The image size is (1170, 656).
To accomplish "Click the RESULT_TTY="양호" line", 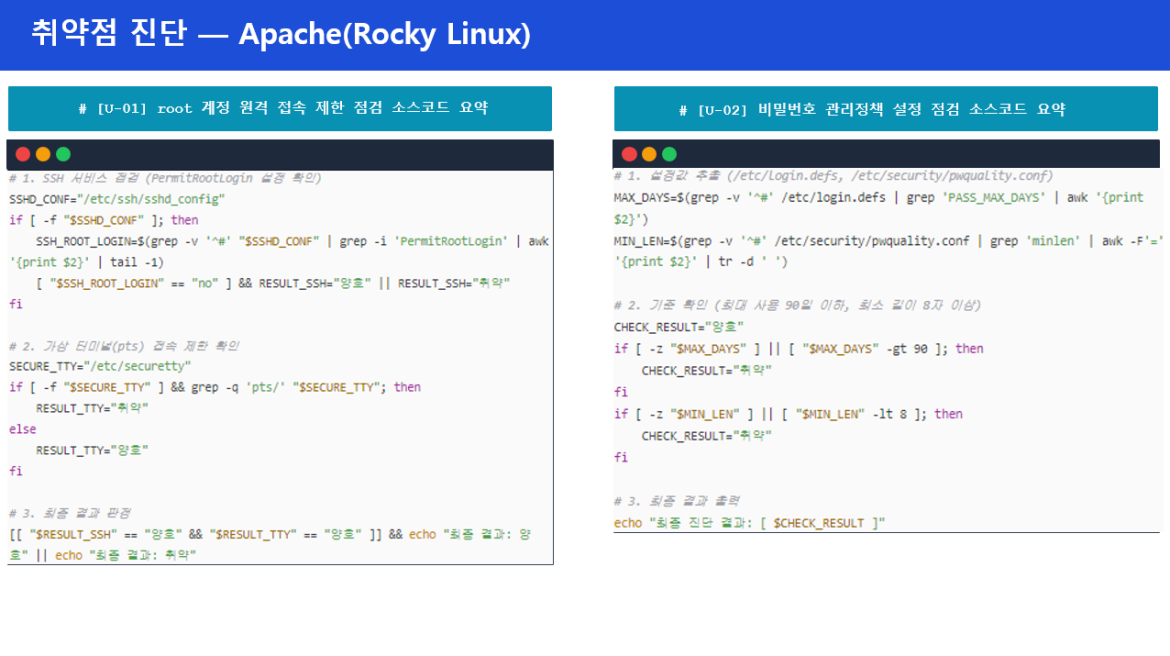I will pyautogui.click(x=92, y=450).
